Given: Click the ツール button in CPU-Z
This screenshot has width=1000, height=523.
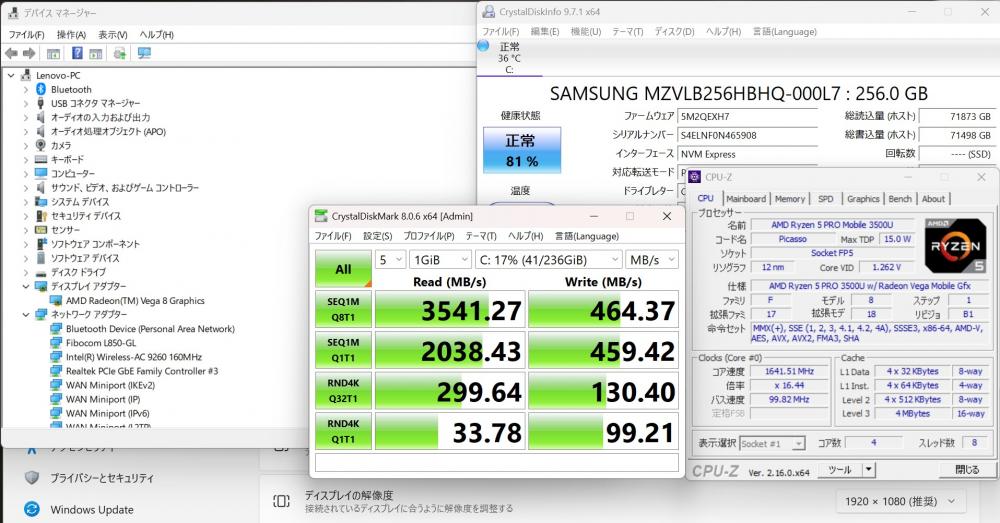Looking at the screenshot, I should (839, 470).
